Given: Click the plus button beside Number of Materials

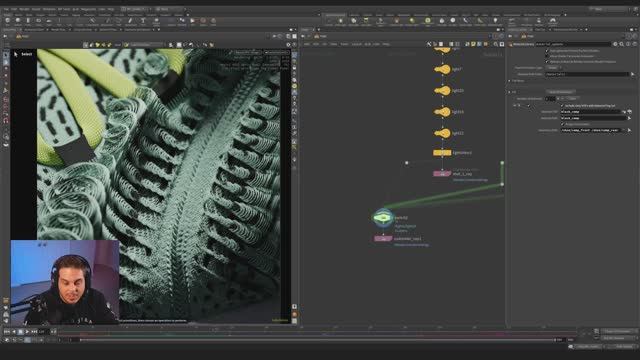Looking at the screenshot, I should [558, 98].
